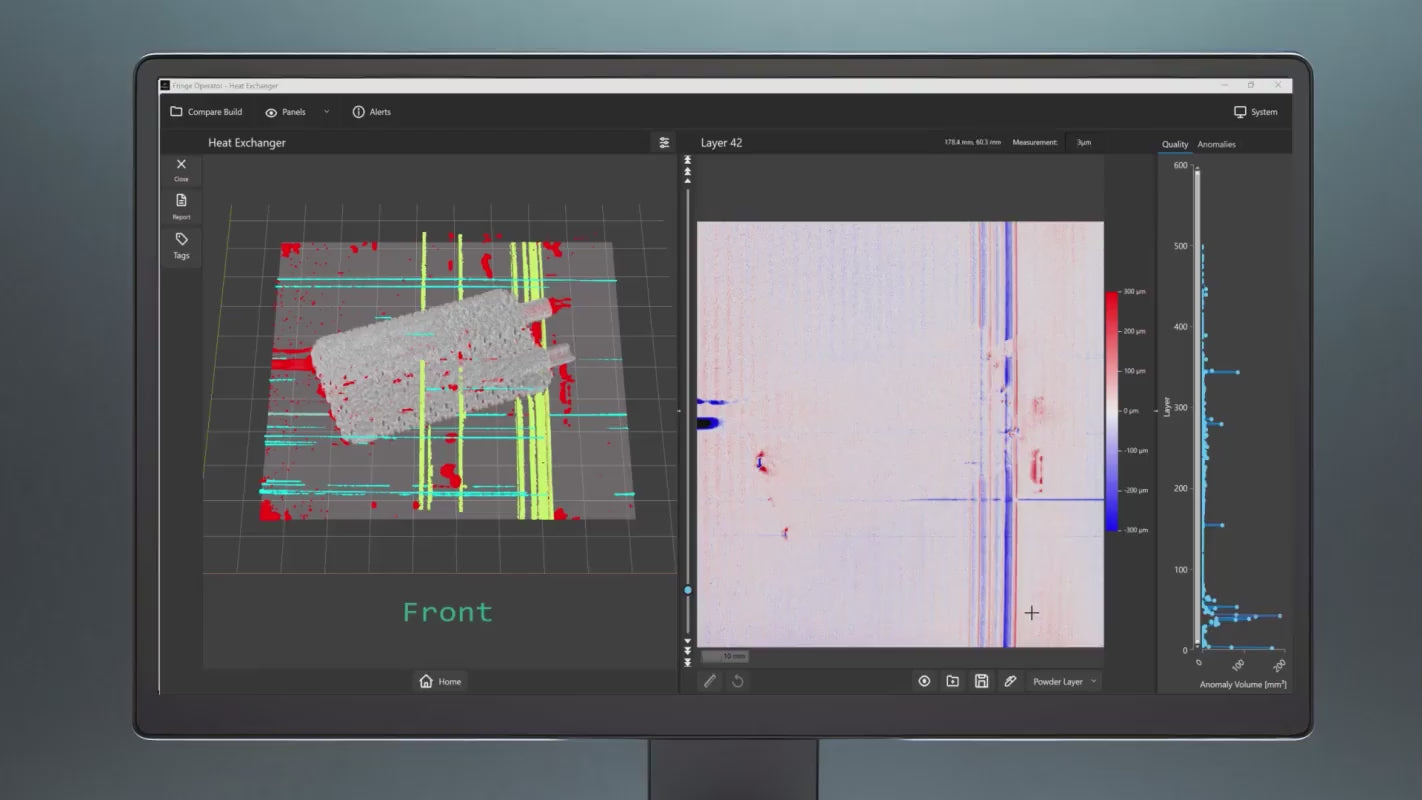Open the System menu button

pos(1255,112)
